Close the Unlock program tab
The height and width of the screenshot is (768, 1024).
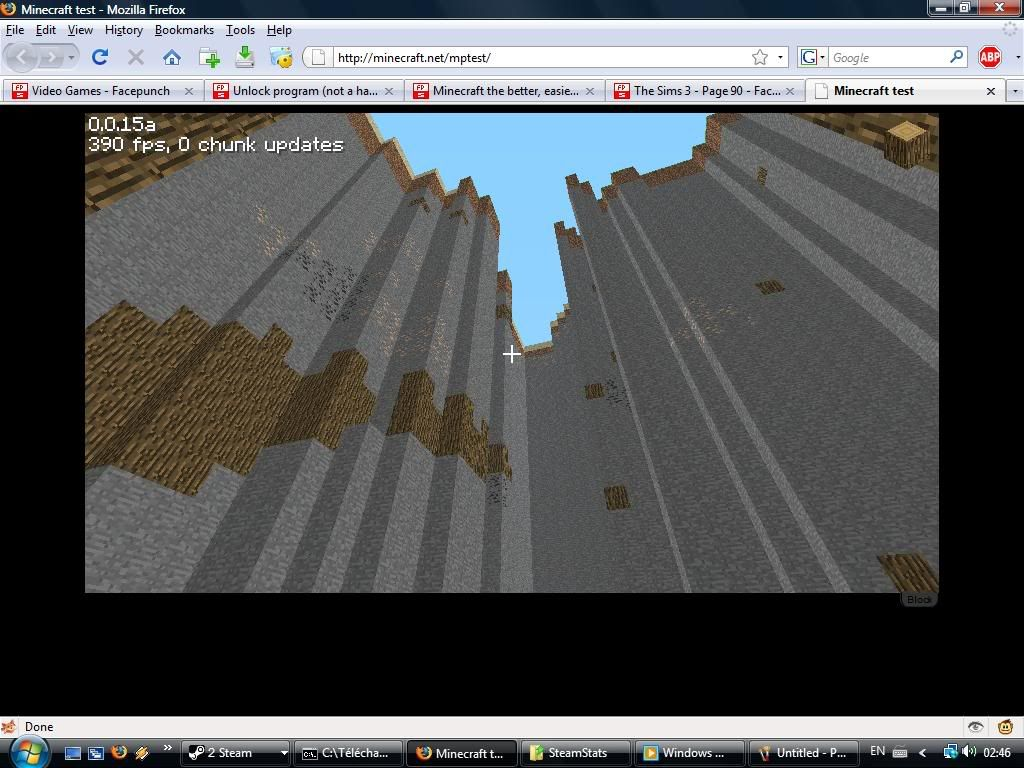(389, 91)
